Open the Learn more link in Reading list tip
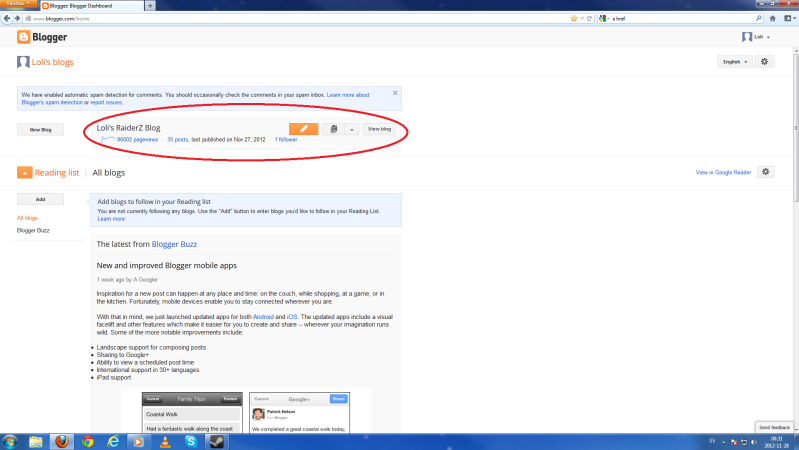The image size is (799, 450). 111,219
